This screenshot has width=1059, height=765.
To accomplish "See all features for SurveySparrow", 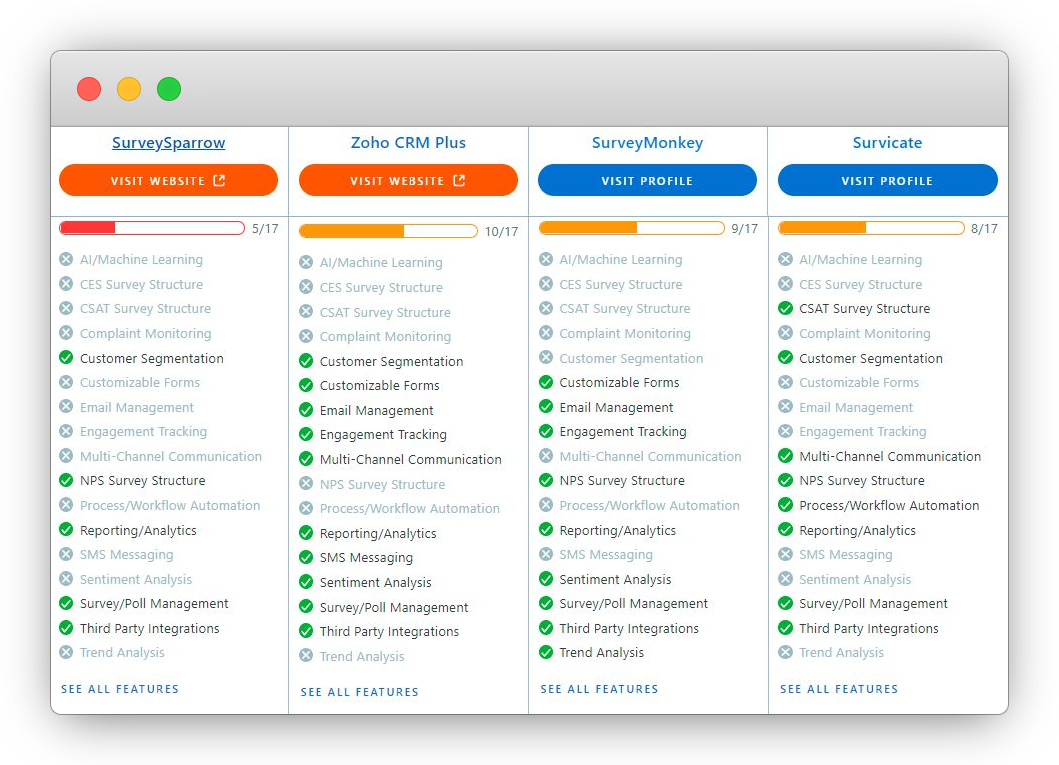I will pos(120,689).
